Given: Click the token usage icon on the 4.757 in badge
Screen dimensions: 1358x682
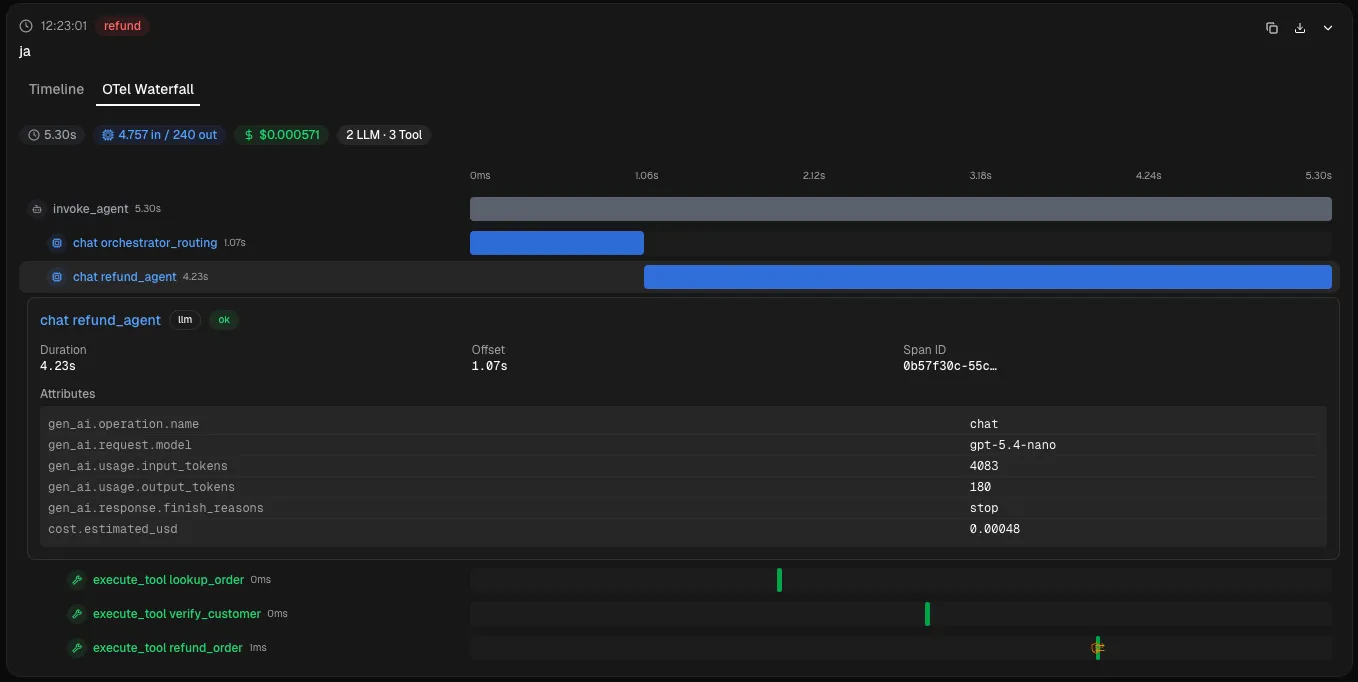Looking at the screenshot, I should pos(107,134).
